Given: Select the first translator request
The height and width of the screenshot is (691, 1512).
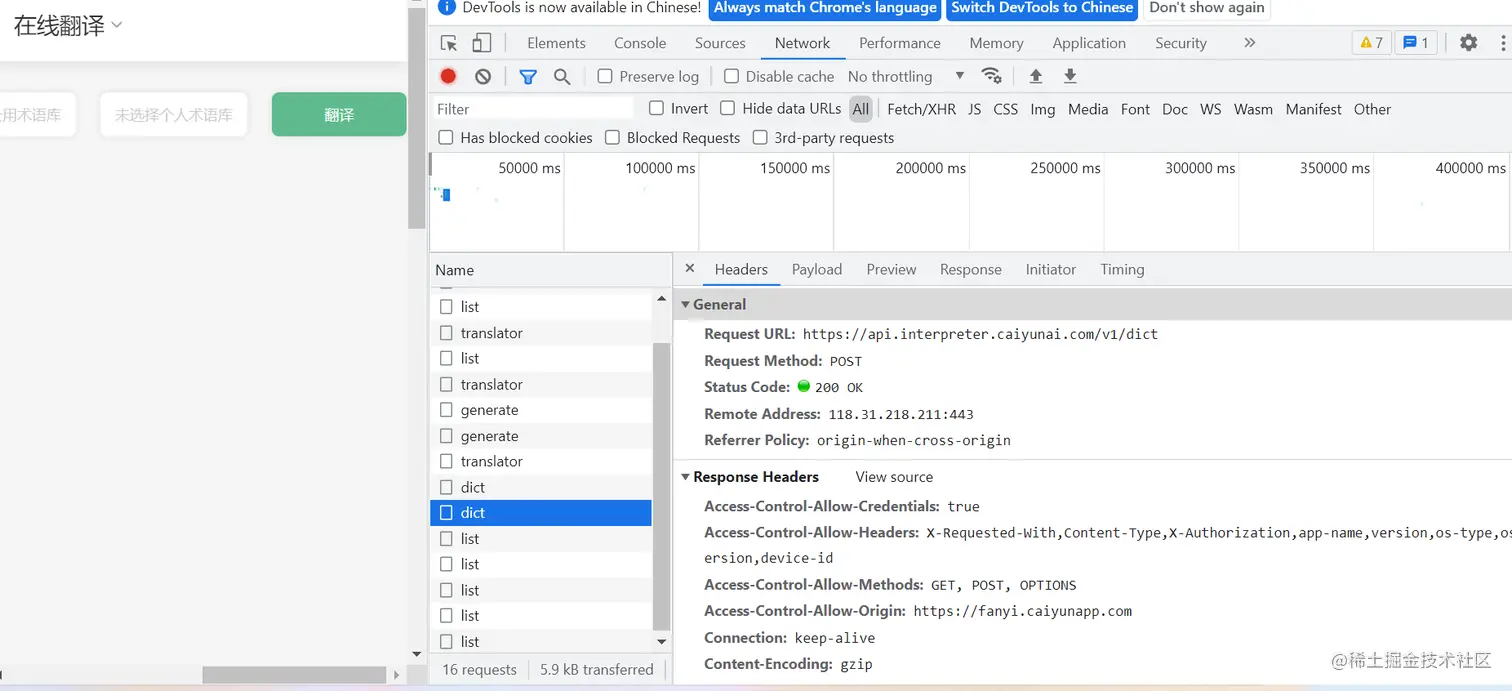Looking at the screenshot, I should coord(541,333).
